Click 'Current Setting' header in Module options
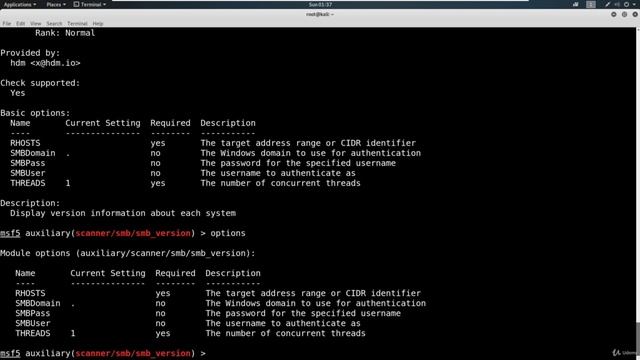Image resolution: width=640 pixels, height=360 pixels. click(108, 273)
